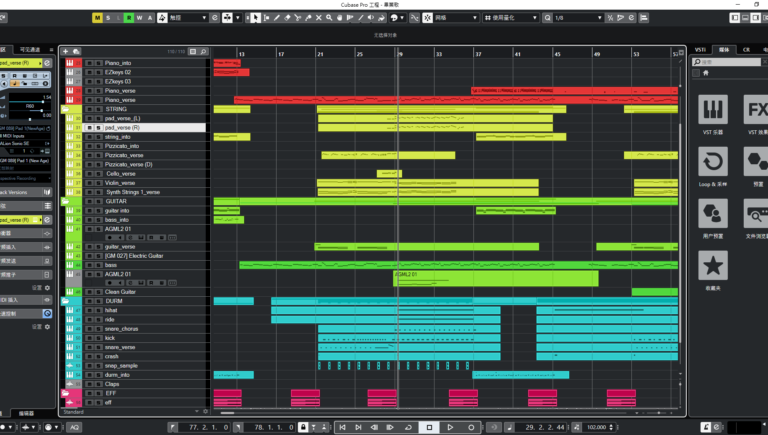Click the AQ button in bottom bar
The height and width of the screenshot is (435, 768).
(74, 427)
